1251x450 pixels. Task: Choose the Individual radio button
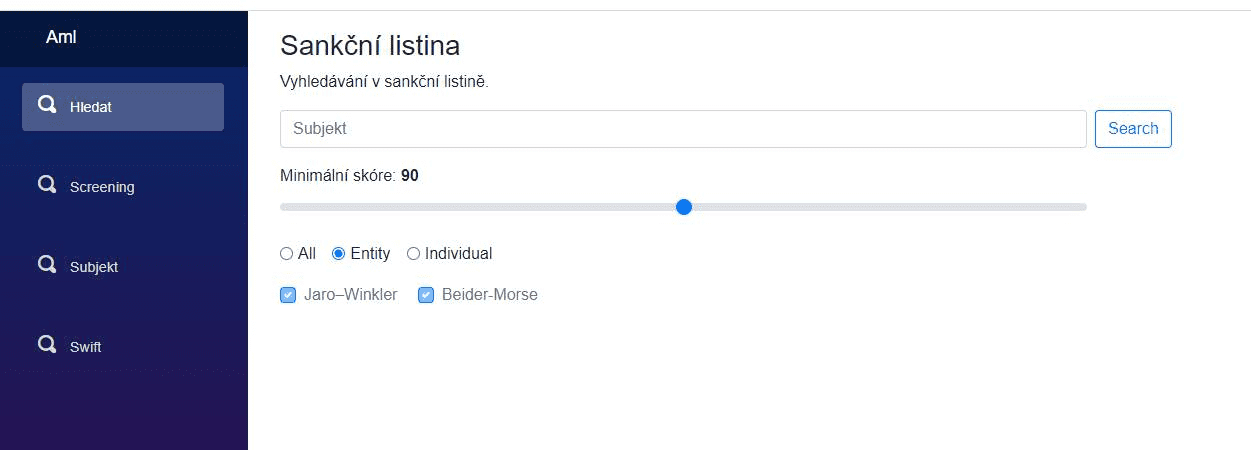click(x=413, y=254)
